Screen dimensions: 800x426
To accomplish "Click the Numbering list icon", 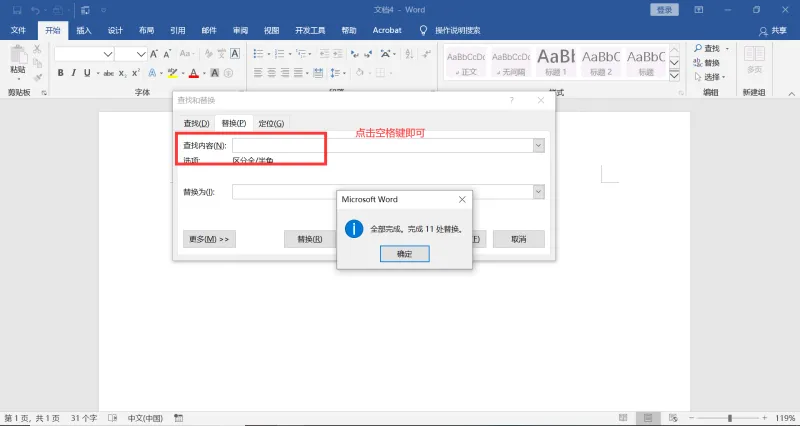I will (279, 54).
